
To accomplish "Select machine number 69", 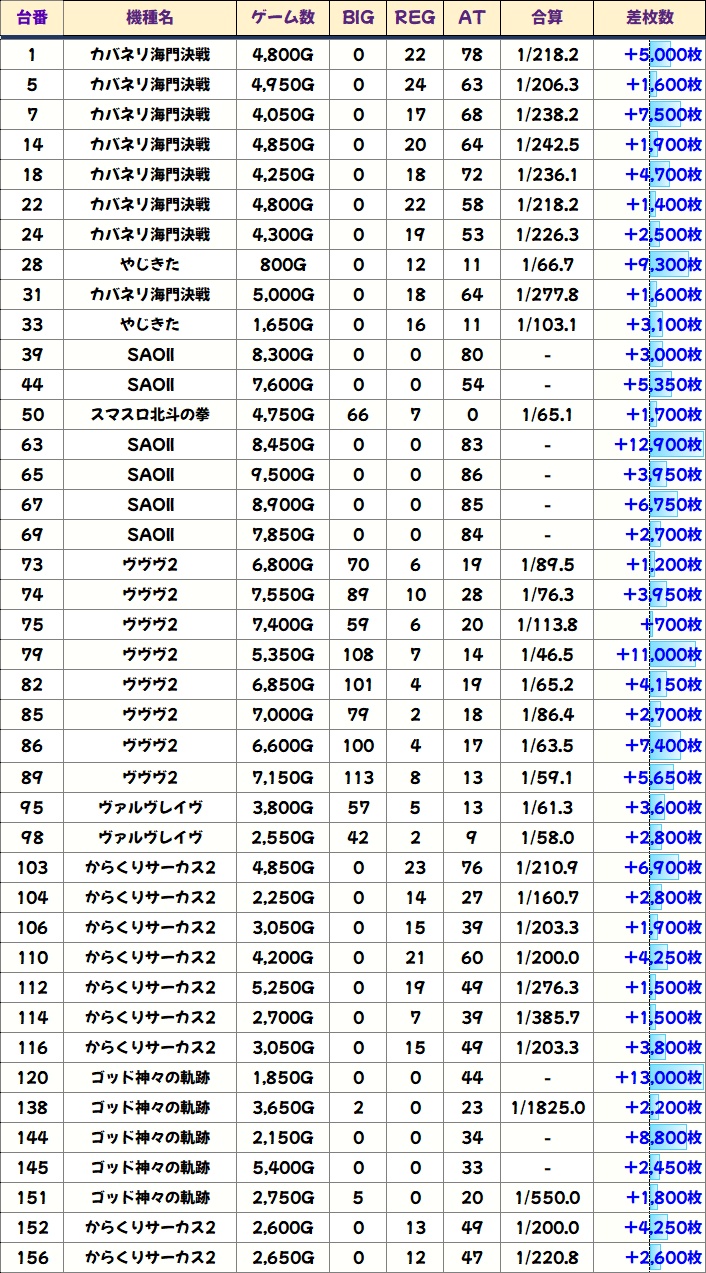I will [32, 535].
